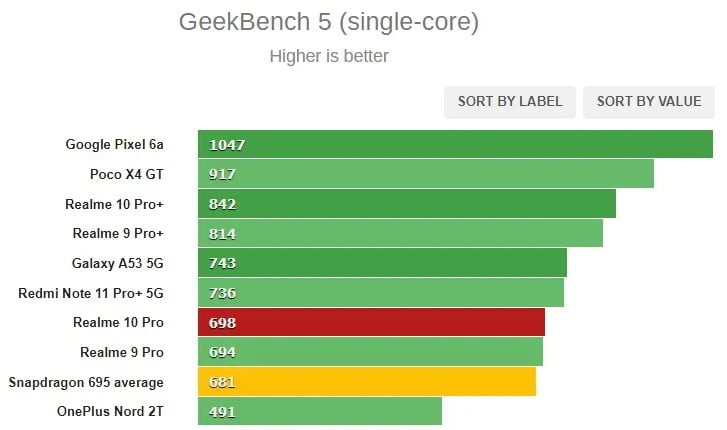Click the Realme 9 Pro bar
This screenshot has width=727, height=430.
tap(370, 352)
